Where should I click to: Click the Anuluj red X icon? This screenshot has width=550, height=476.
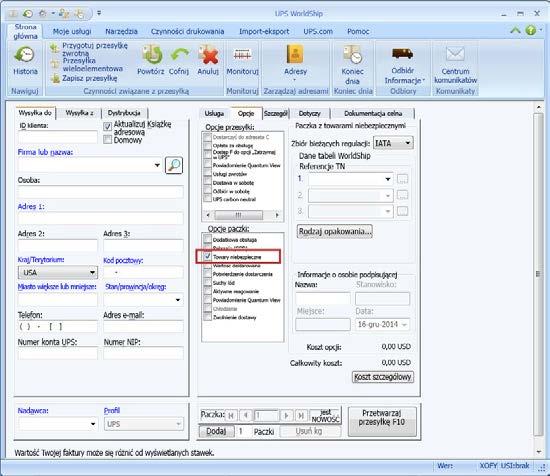[208, 55]
